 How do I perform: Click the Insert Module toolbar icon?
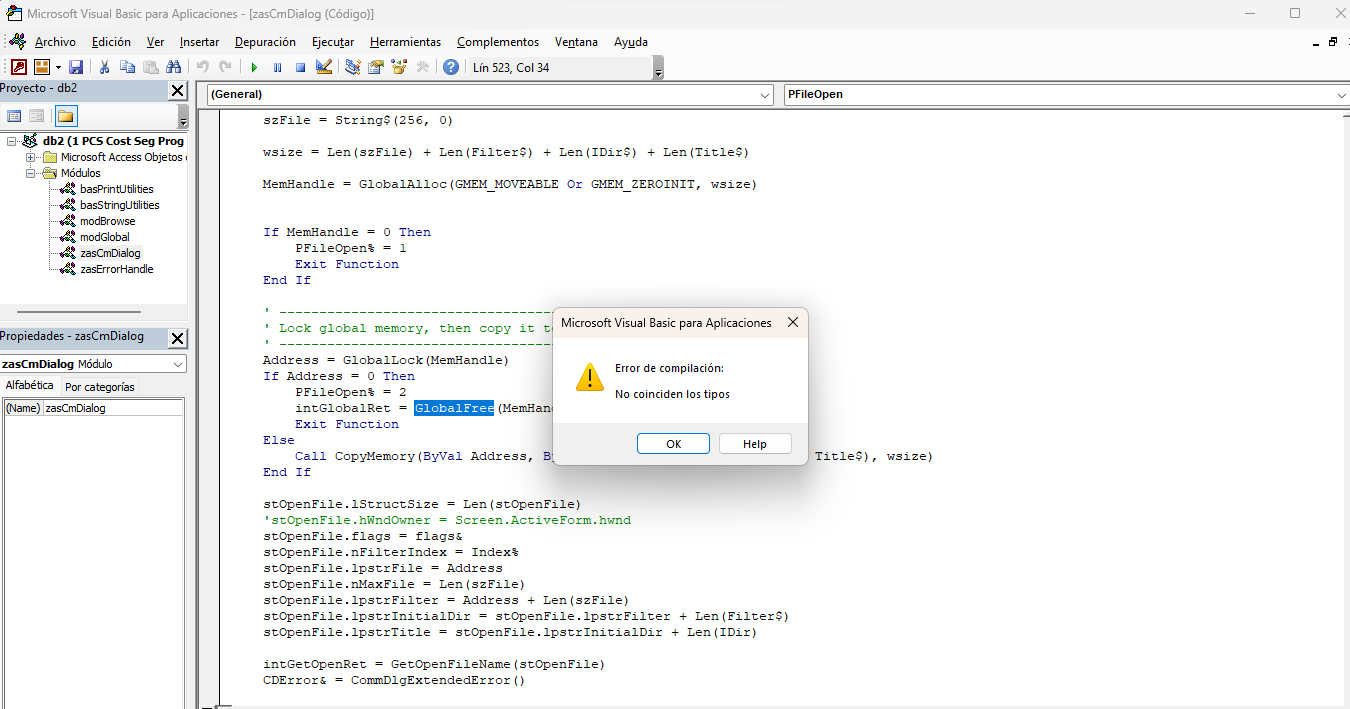point(42,67)
